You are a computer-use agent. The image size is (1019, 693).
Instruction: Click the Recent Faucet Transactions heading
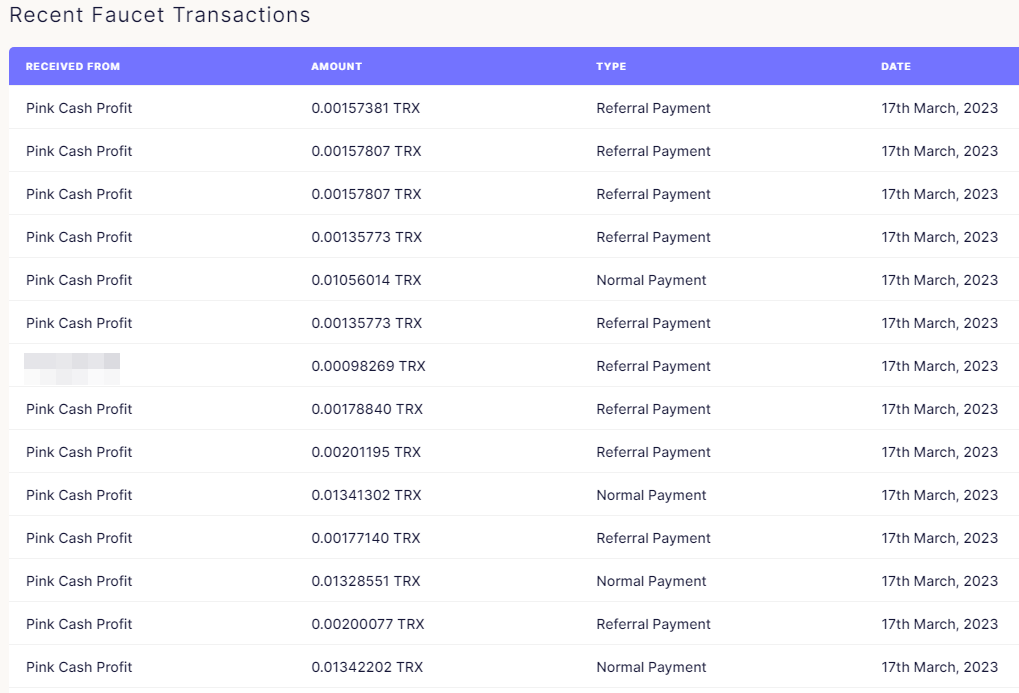[160, 16]
